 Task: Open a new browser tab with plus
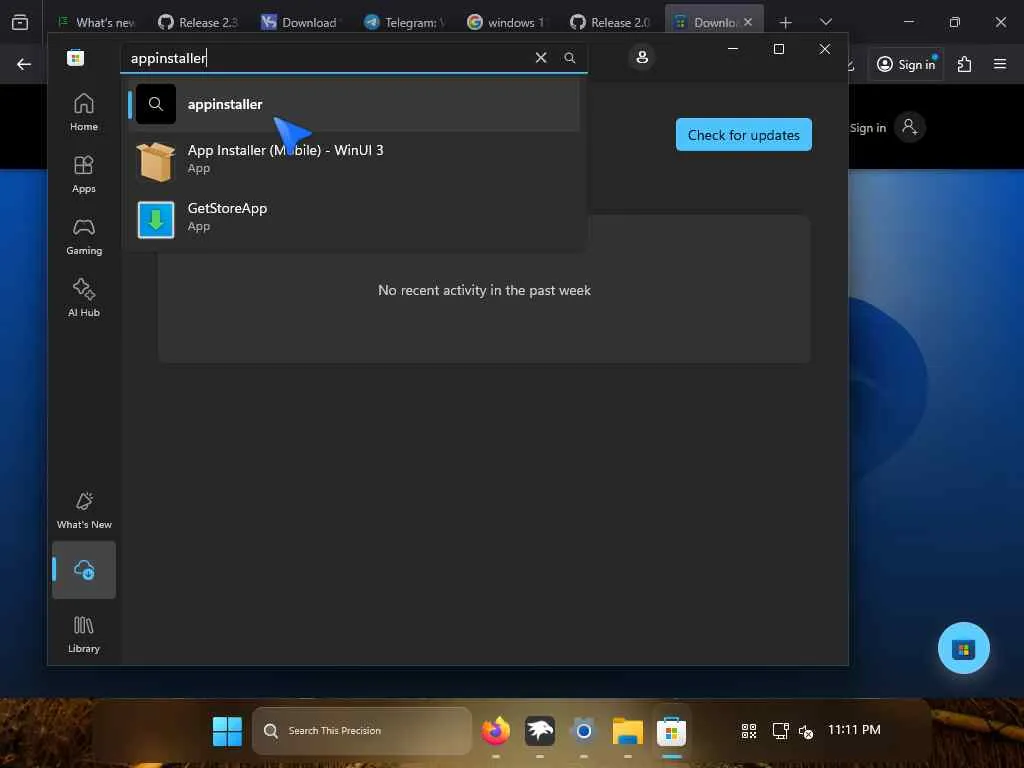pyautogui.click(x=786, y=23)
